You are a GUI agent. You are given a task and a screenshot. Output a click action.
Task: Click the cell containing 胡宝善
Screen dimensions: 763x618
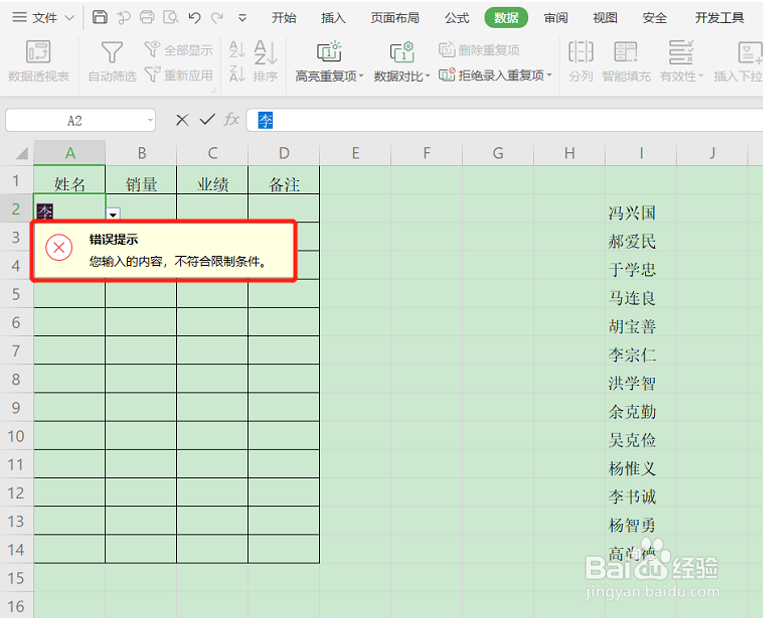641,322
